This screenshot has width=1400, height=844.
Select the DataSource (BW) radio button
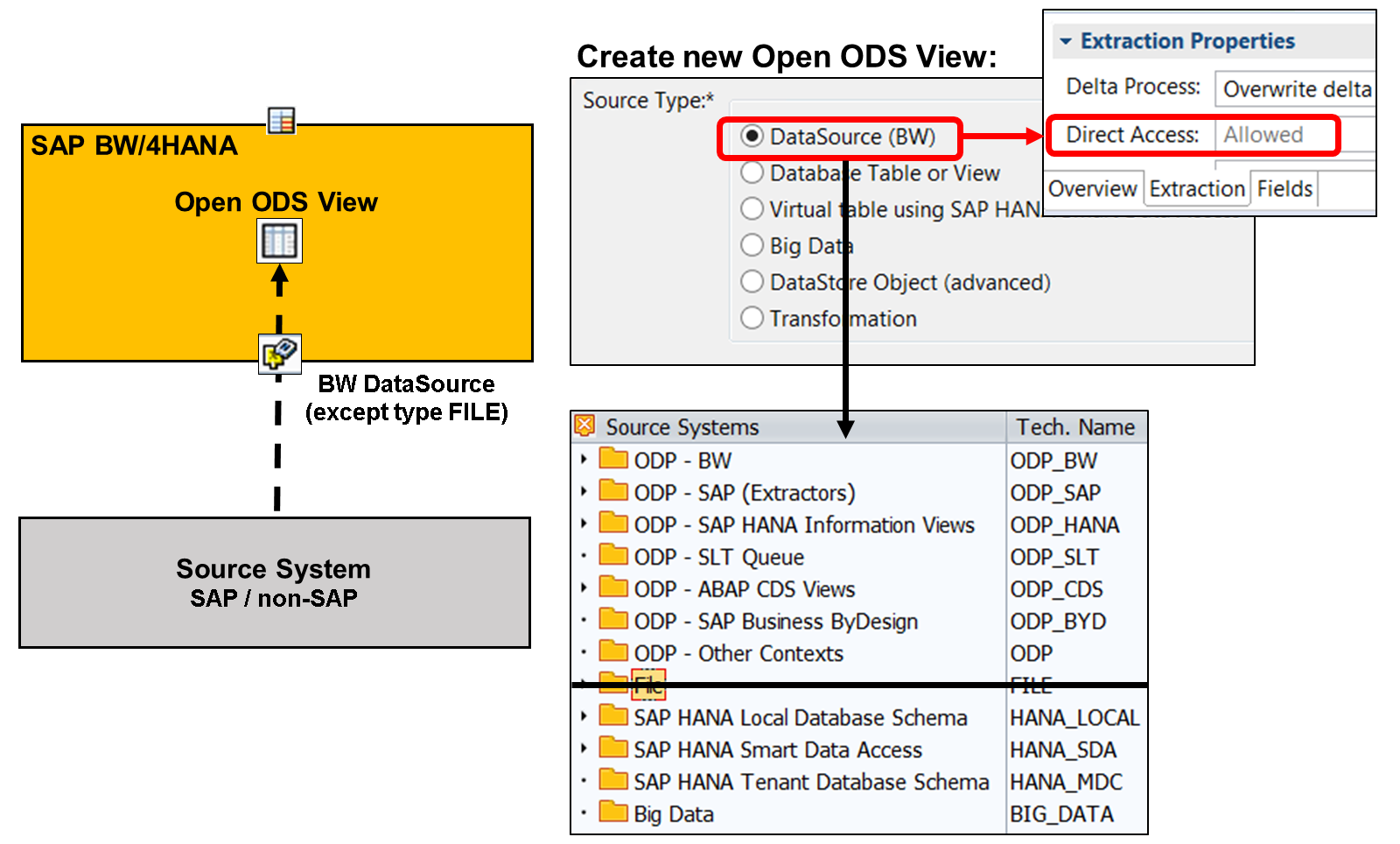tap(752, 137)
